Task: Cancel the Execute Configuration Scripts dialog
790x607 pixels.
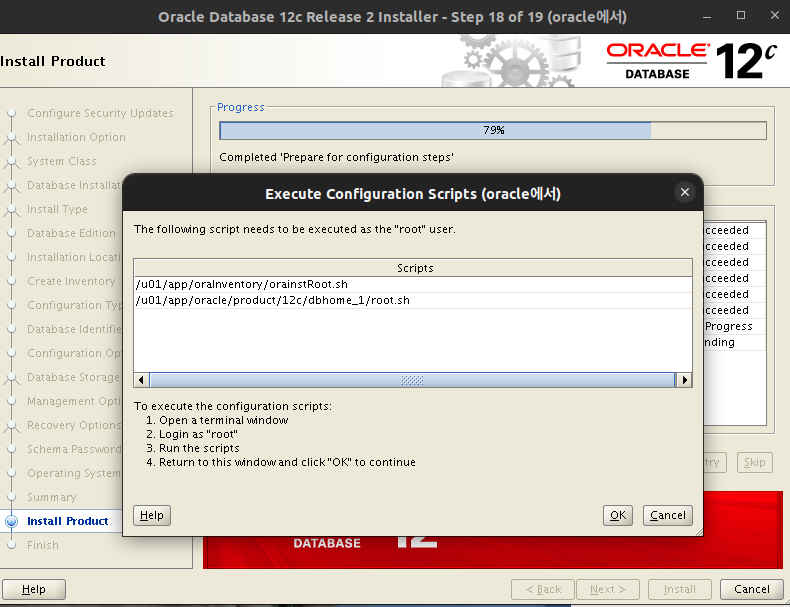Action: coord(668,515)
